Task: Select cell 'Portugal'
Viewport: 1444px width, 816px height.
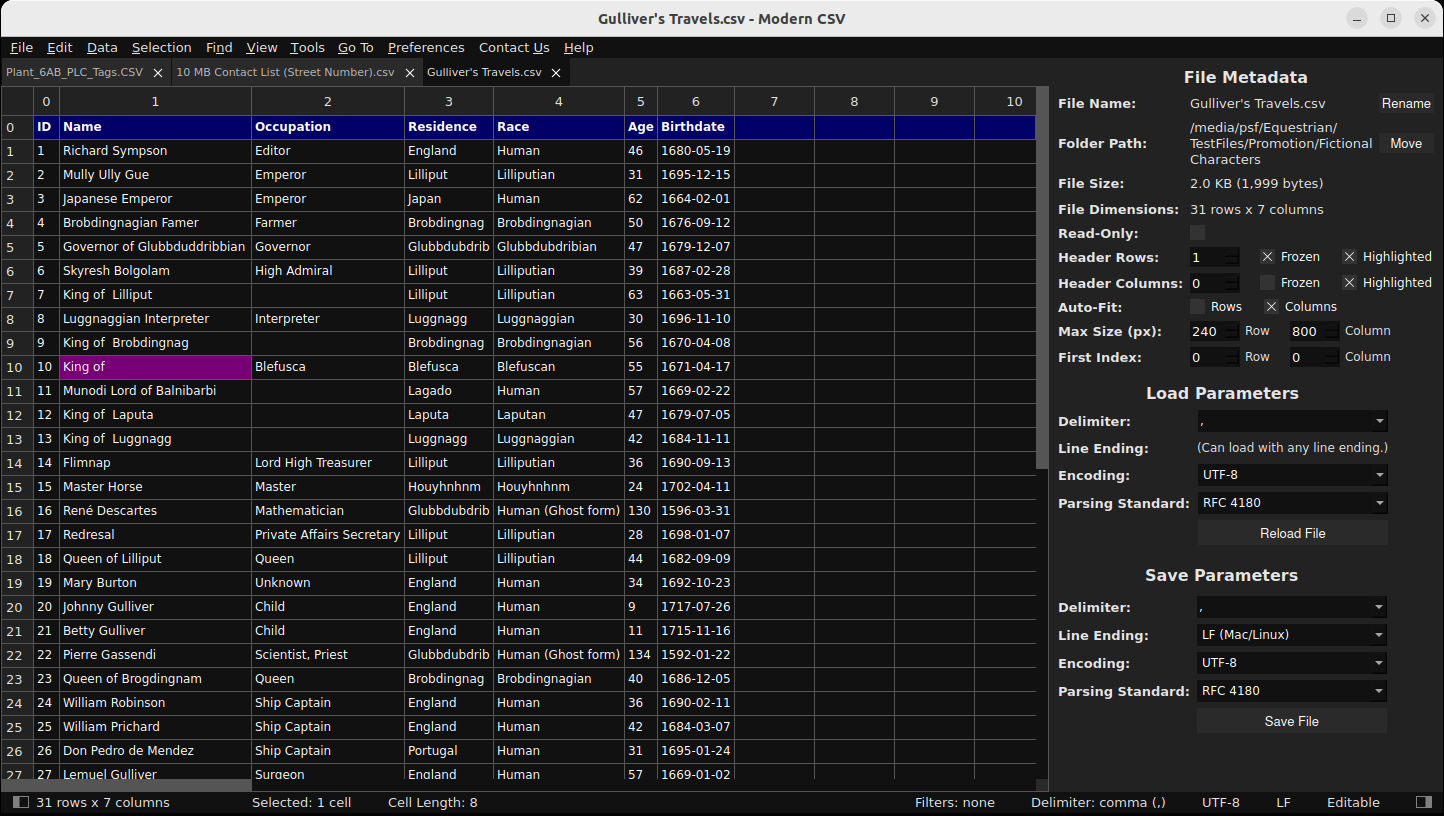Action: [449, 751]
